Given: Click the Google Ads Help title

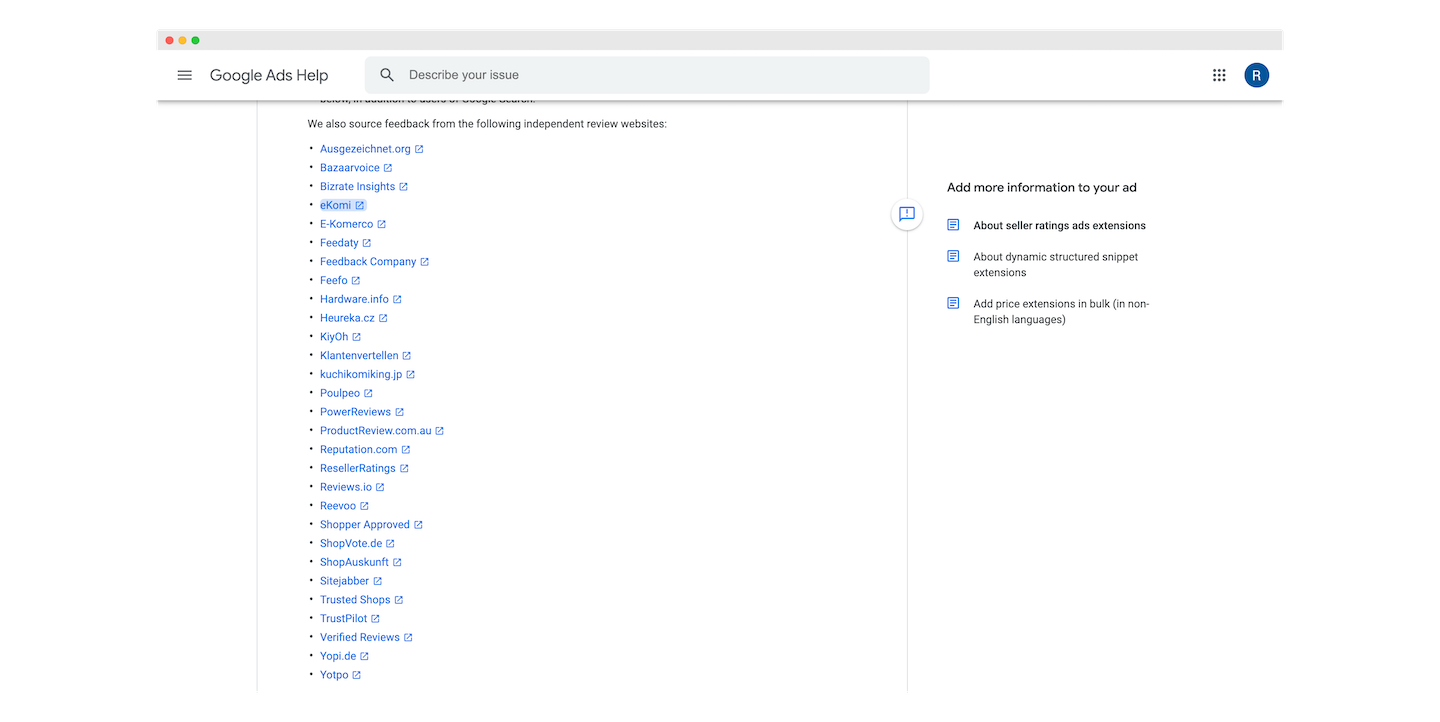Looking at the screenshot, I should tap(269, 75).
